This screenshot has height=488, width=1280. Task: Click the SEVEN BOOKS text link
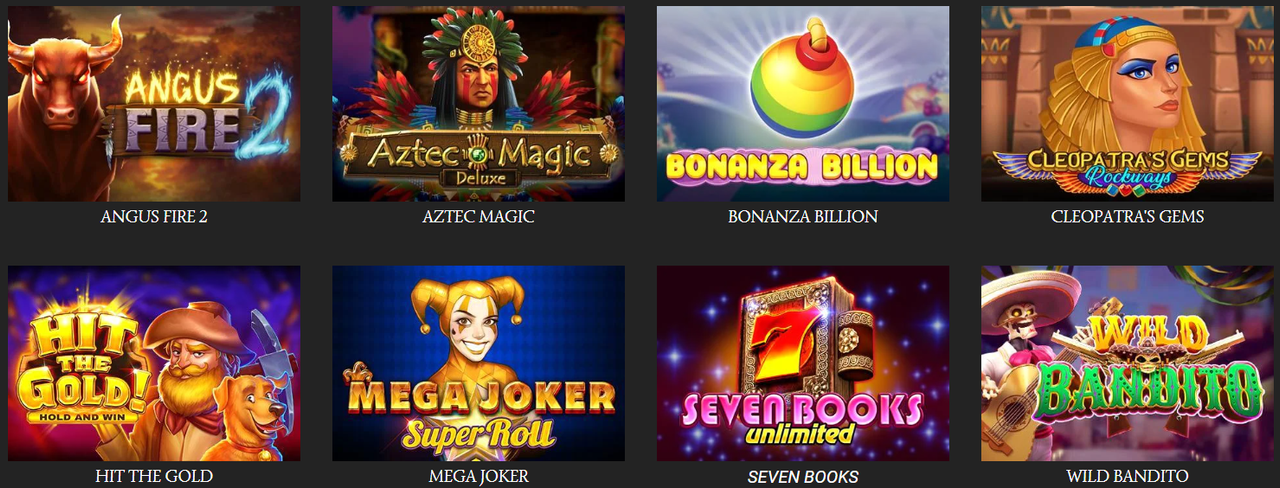pyautogui.click(x=803, y=477)
